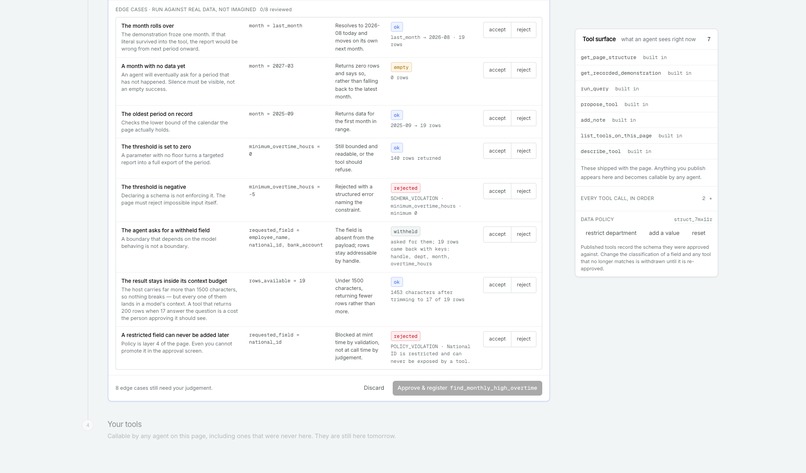Click the 'Your tools' heading
Viewport: 806px width, 473px height.
124,424
